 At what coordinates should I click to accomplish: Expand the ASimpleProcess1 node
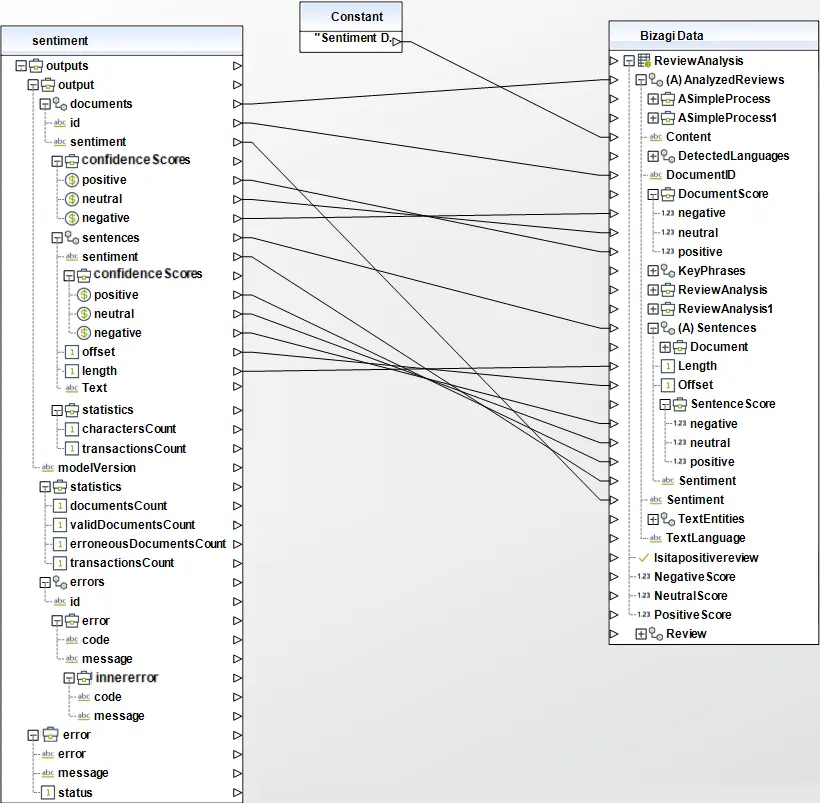point(653,118)
